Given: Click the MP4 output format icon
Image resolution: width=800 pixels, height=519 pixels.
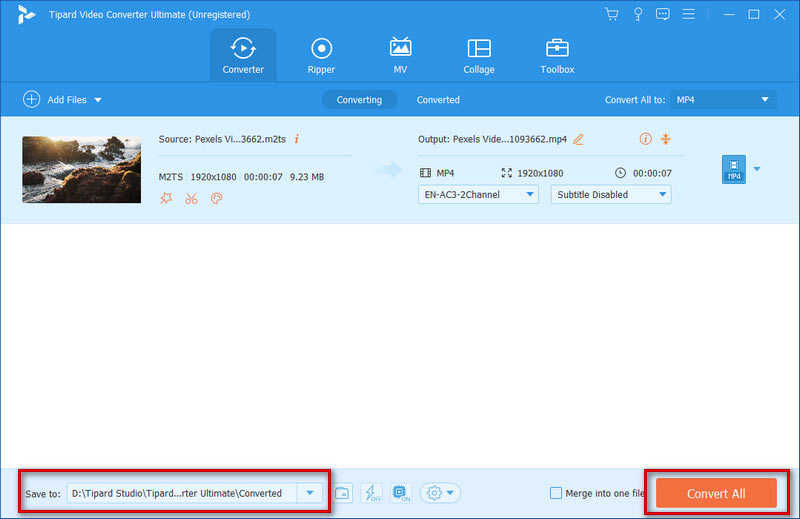Looking at the screenshot, I should pos(734,169).
